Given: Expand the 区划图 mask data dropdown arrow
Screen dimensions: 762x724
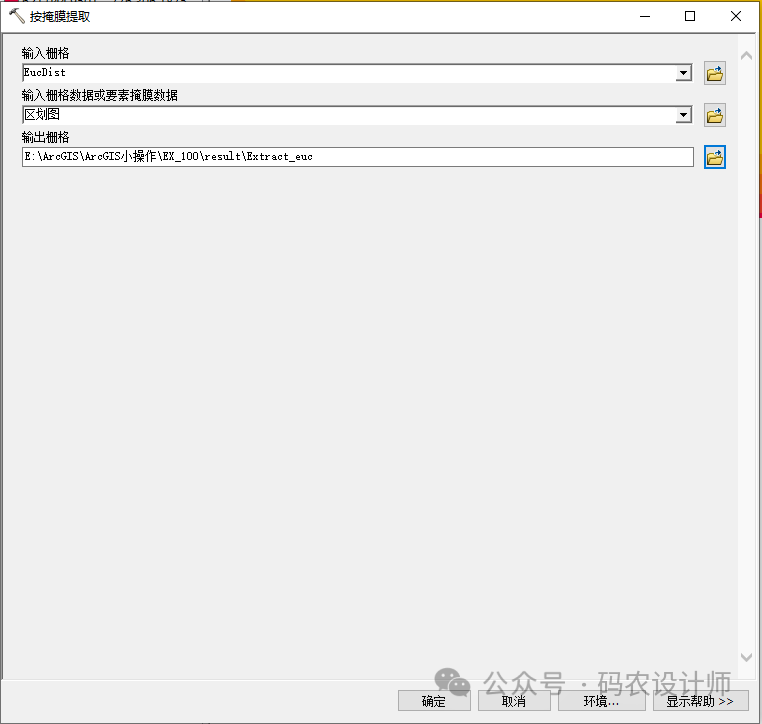Looking at the screenshot, I should [x=684, y=115].
